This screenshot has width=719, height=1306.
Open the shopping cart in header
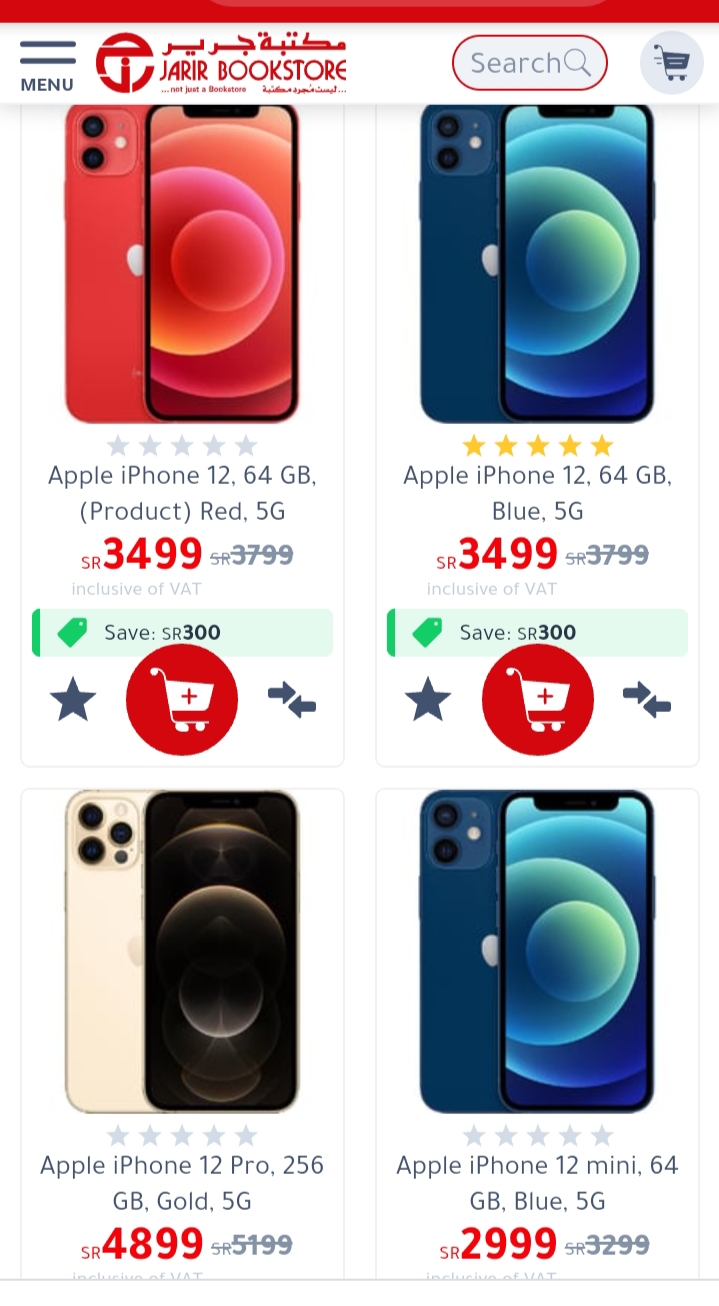(x=672, y=63)
